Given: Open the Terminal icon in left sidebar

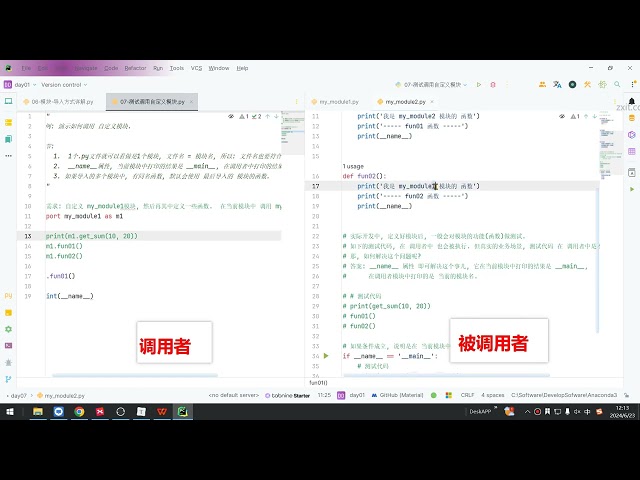Looking at the screenshot, I should pyautogui.click(x=9, y=346).
